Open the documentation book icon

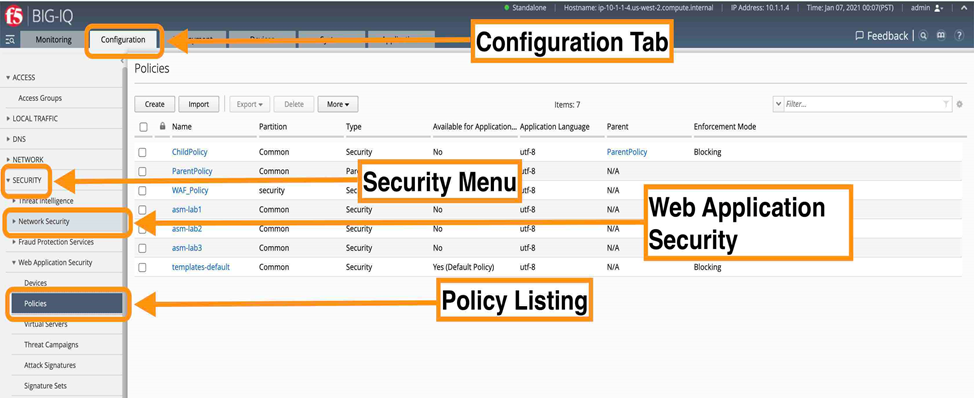[x=941, y=36]
